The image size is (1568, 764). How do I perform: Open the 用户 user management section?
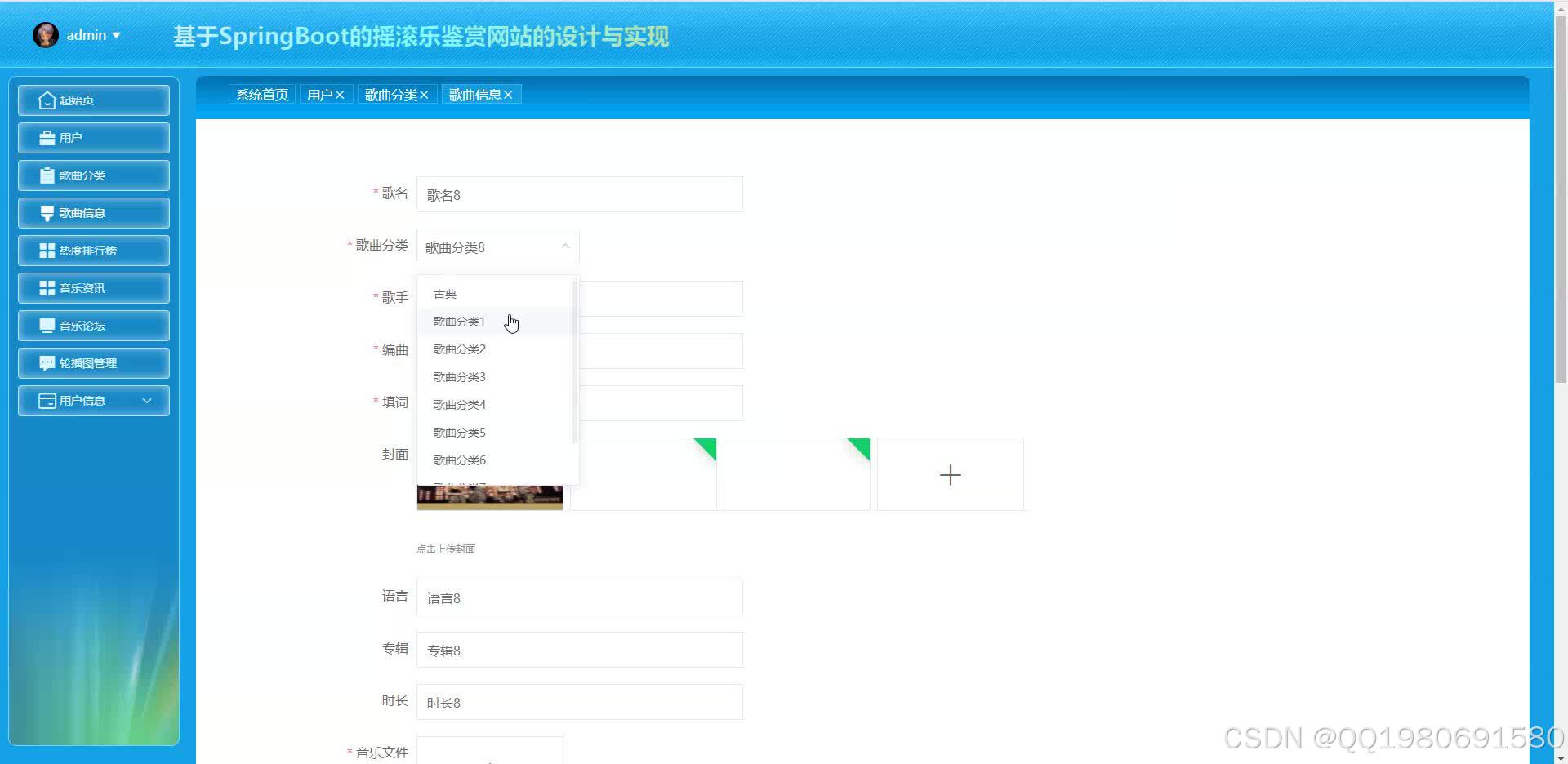click(93, 137)
